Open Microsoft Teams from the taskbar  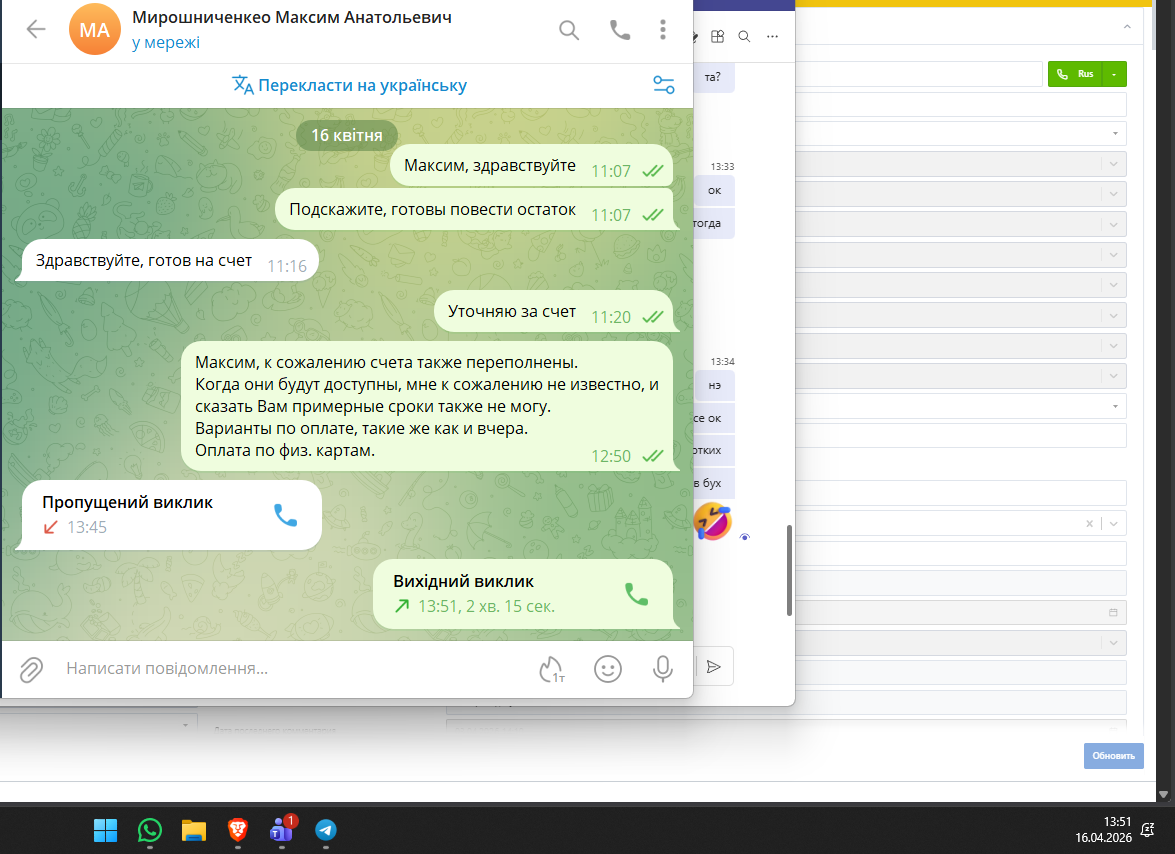[x=283, y=829]
